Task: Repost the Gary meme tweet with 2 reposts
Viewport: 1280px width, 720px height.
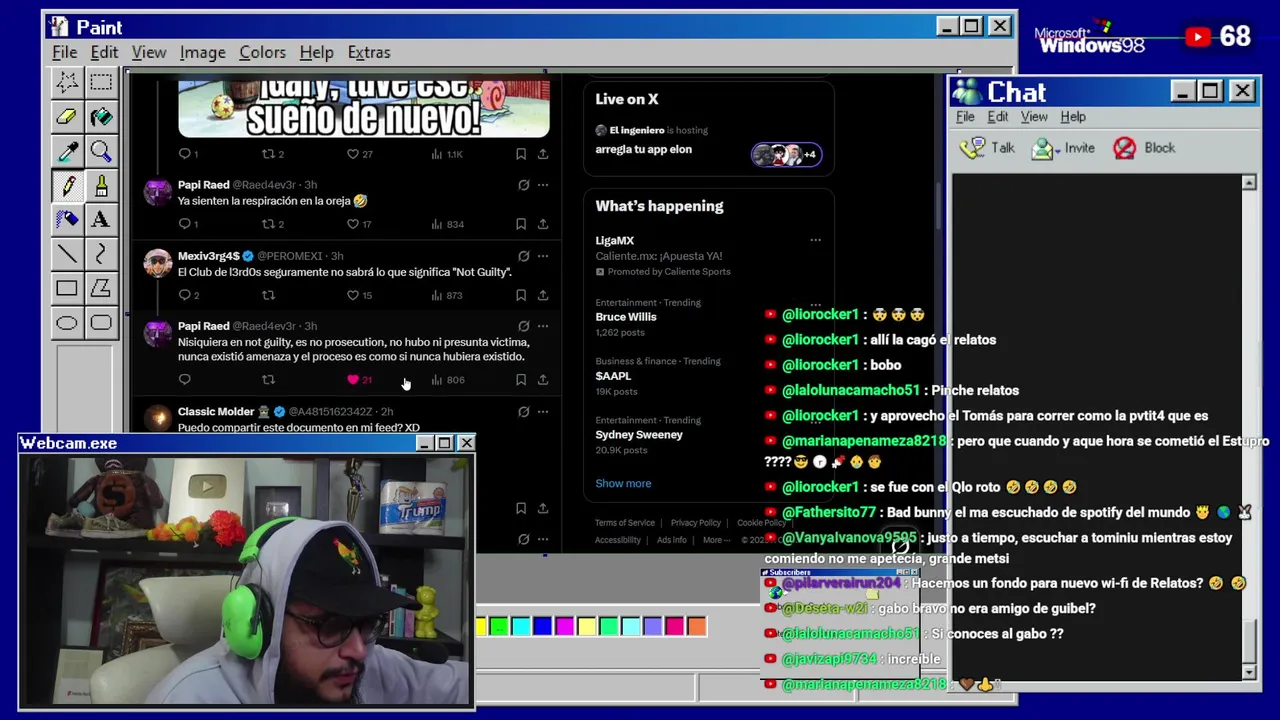Action: point(273,154)
